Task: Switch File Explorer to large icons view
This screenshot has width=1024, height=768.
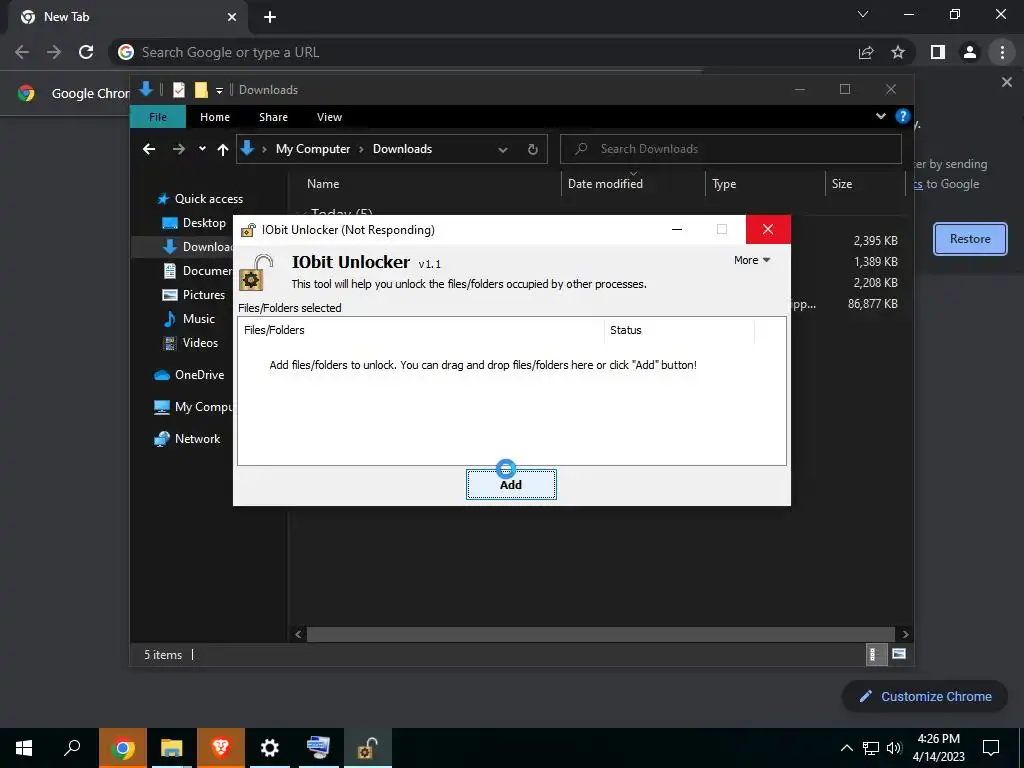Action: click(x=899, y=654)
